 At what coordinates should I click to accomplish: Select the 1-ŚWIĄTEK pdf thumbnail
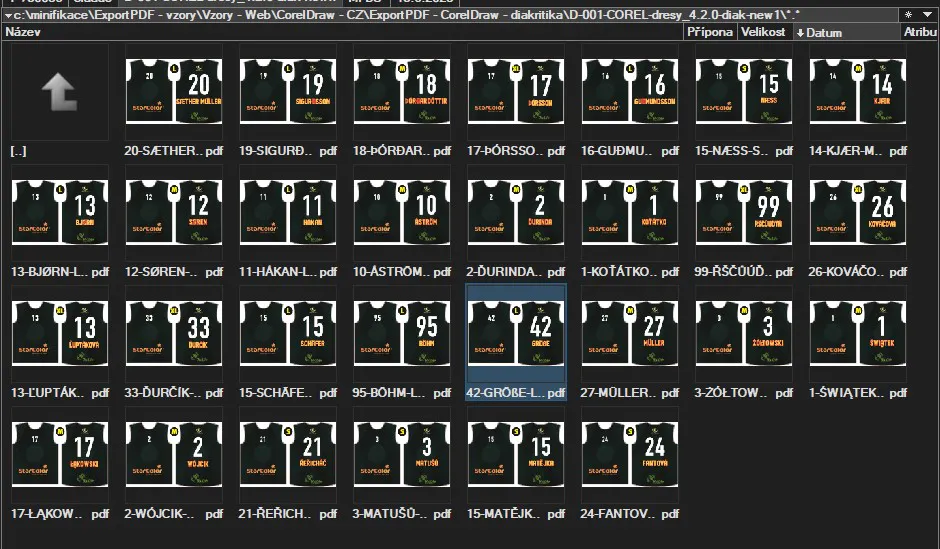[x=857, y=334]
